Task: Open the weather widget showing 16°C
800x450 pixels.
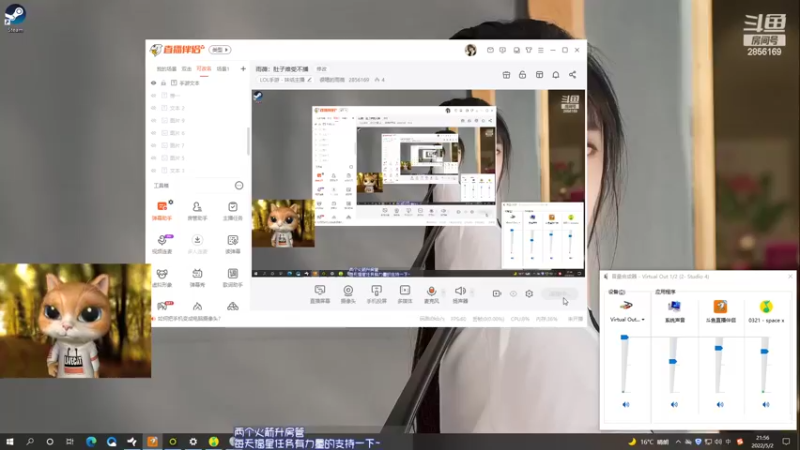Action: [x=648, y=442]
